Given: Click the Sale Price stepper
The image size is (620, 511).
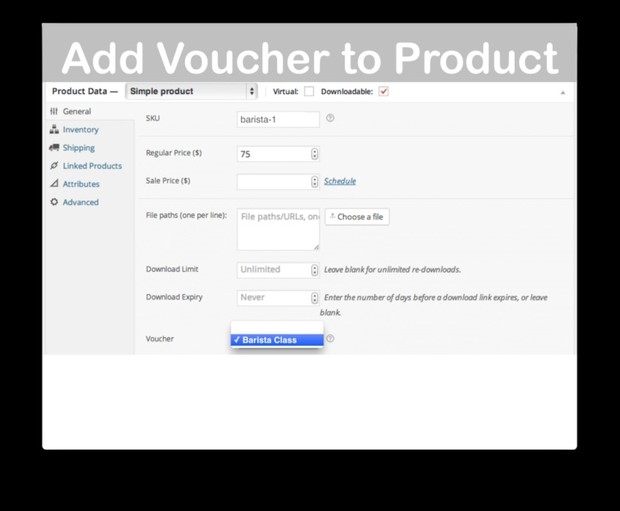Looking at the screenshot, I should pyautogui.click(x=314, y=182).
